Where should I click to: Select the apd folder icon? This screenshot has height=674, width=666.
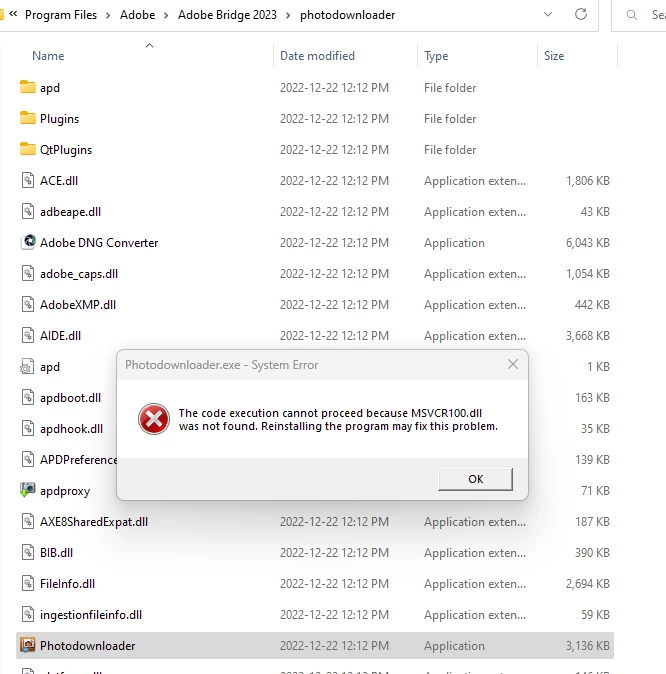pyautogui.click(x=28, y=87)
